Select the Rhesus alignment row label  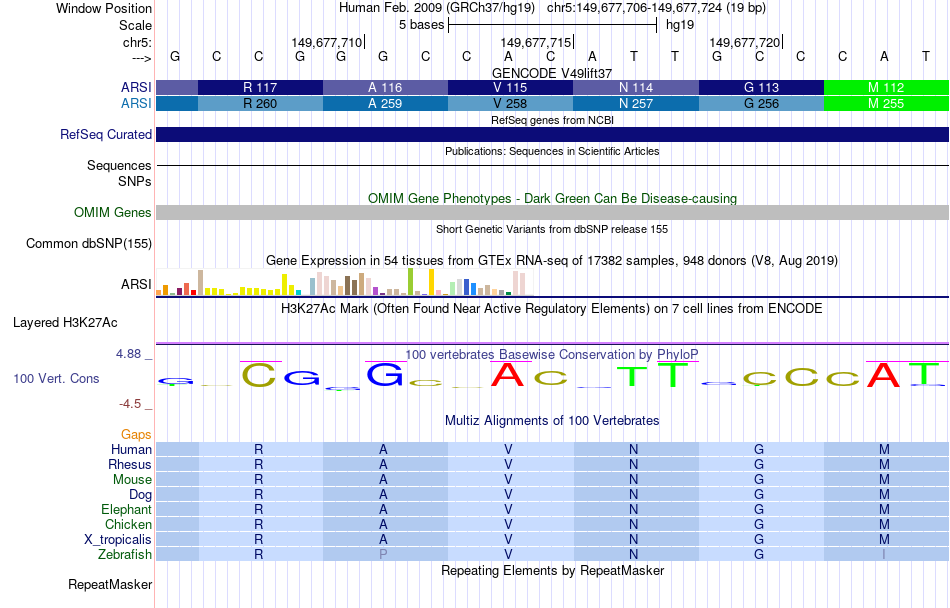[130, 464]
